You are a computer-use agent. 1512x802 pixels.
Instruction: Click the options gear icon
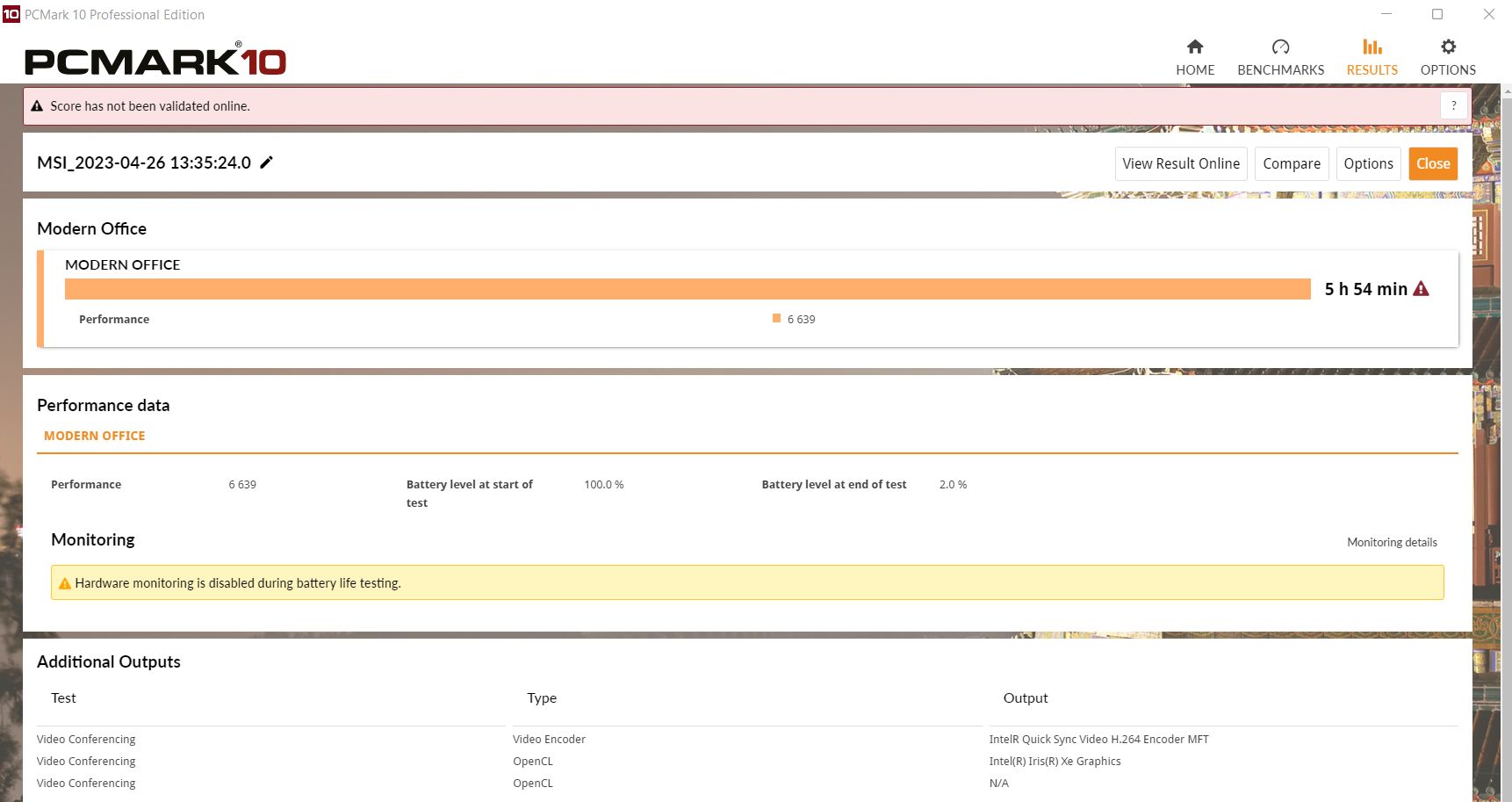point(1449,47)
